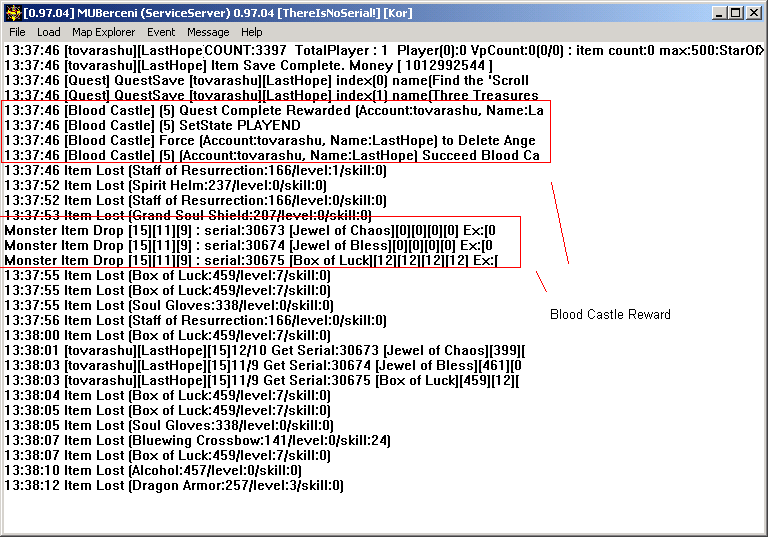768x537 pixels.
Task: Click the Blood Castle Reward annotation label
Action: 610,315
